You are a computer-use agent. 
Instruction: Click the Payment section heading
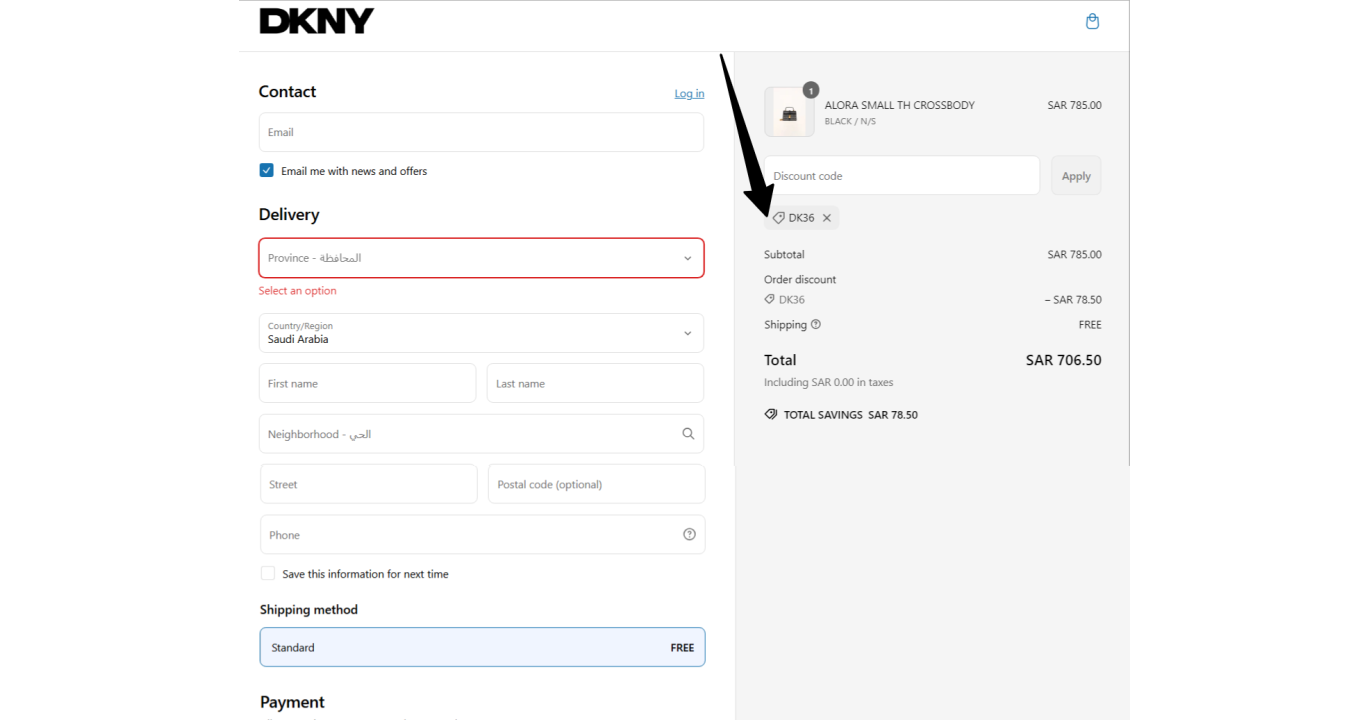pyautogui.click(x=292, y=702)
